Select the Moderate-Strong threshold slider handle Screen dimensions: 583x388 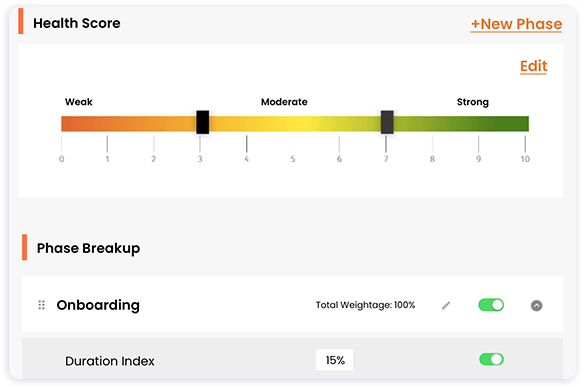[387, 122]
